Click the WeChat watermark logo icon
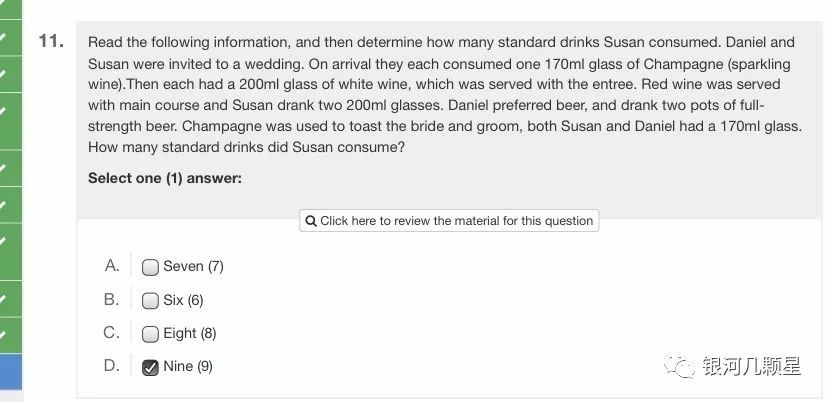This screenshot has width=828, height=402. click(x=684, y=366)
